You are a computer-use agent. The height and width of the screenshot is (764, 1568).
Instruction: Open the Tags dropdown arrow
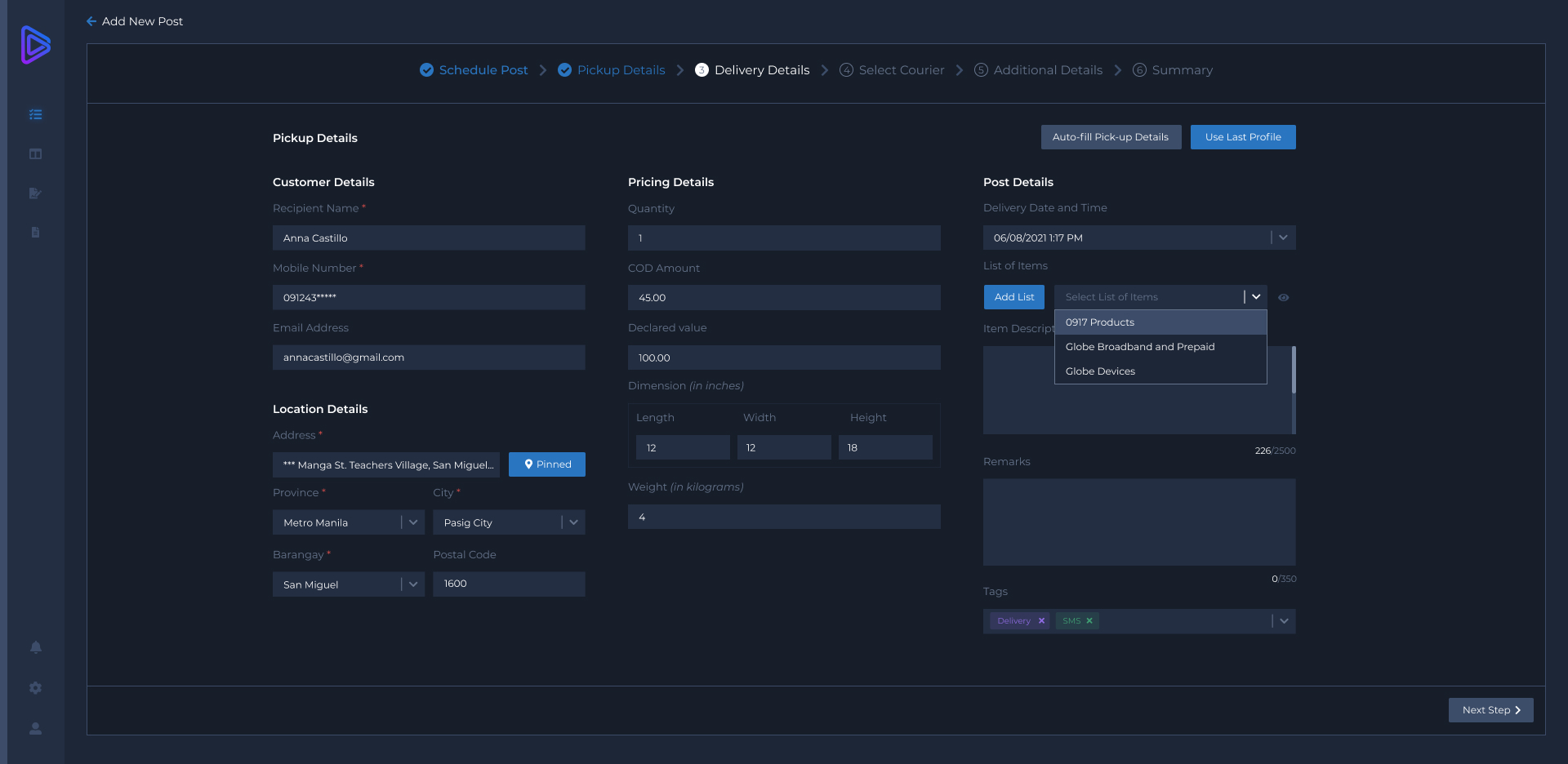[1284, 621]
